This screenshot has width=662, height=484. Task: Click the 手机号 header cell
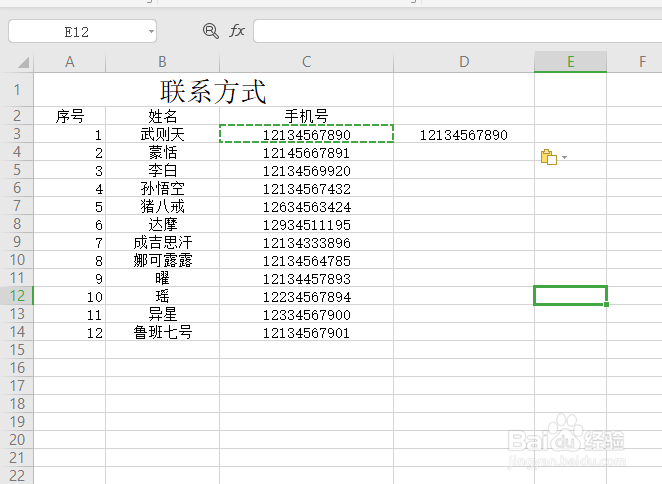[x=307, y=116]
